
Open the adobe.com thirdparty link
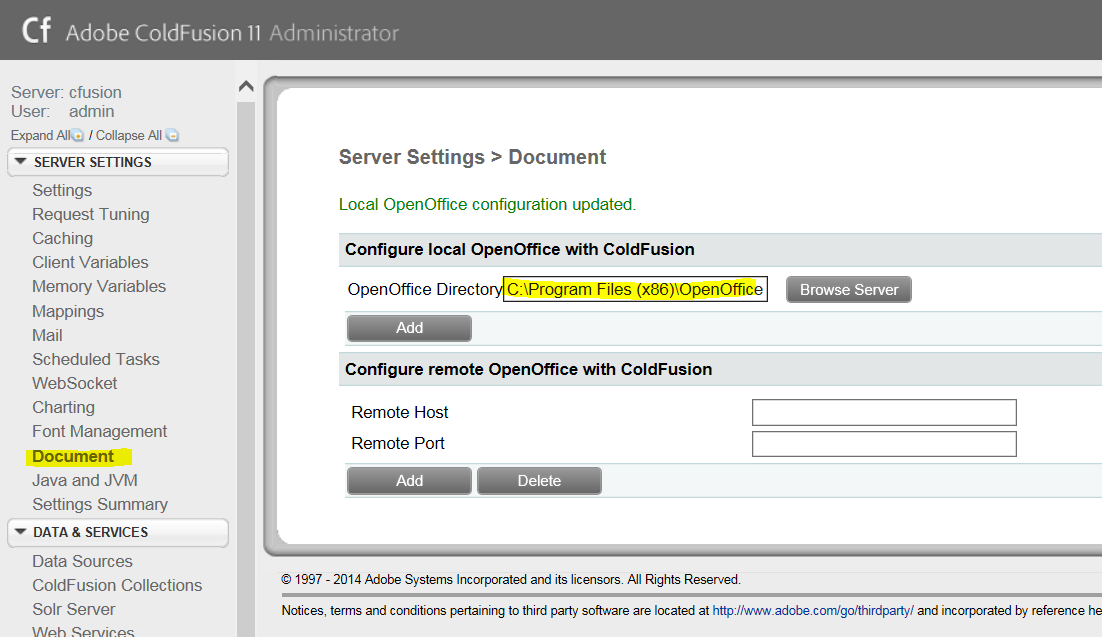(x=813, y=610)
